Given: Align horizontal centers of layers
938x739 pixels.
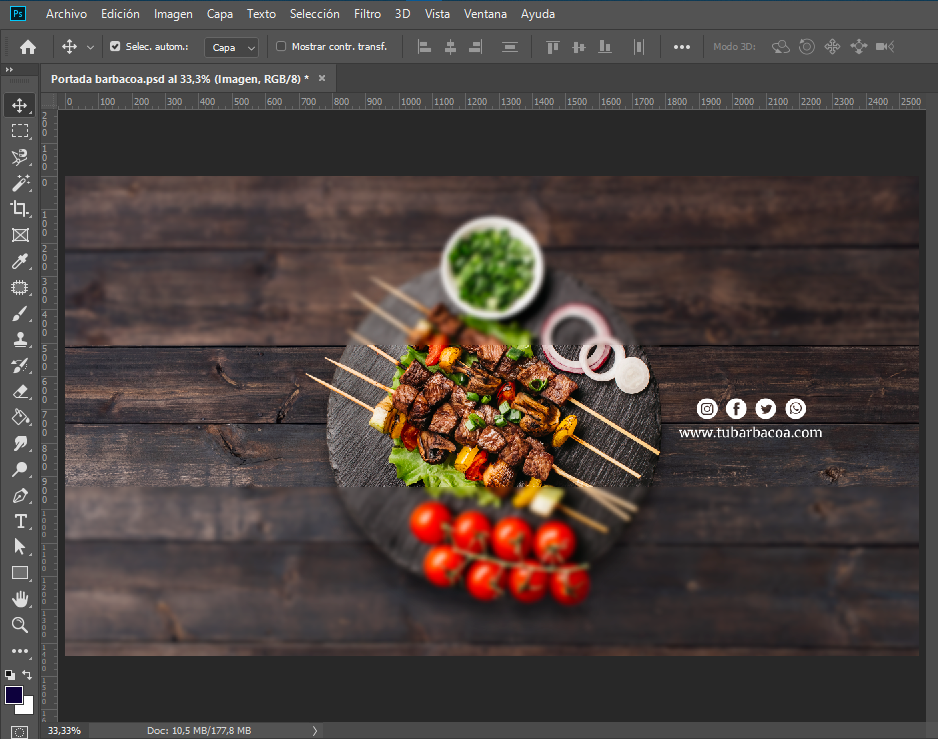Looking at the screenshot, I should (450, 47).
